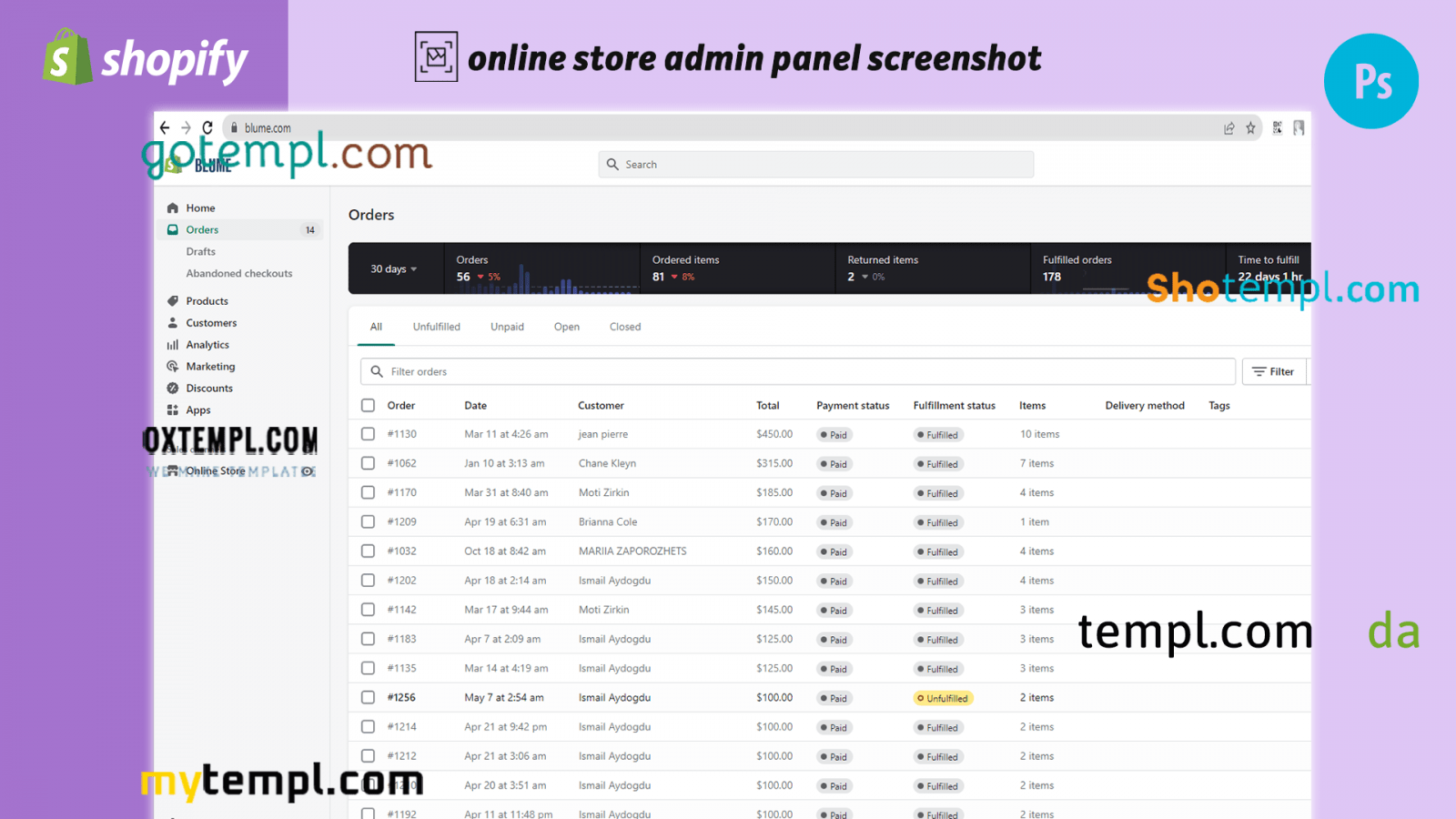Sort orders by the Date column header
This screenshot has width=1456, height=819.
475,406
